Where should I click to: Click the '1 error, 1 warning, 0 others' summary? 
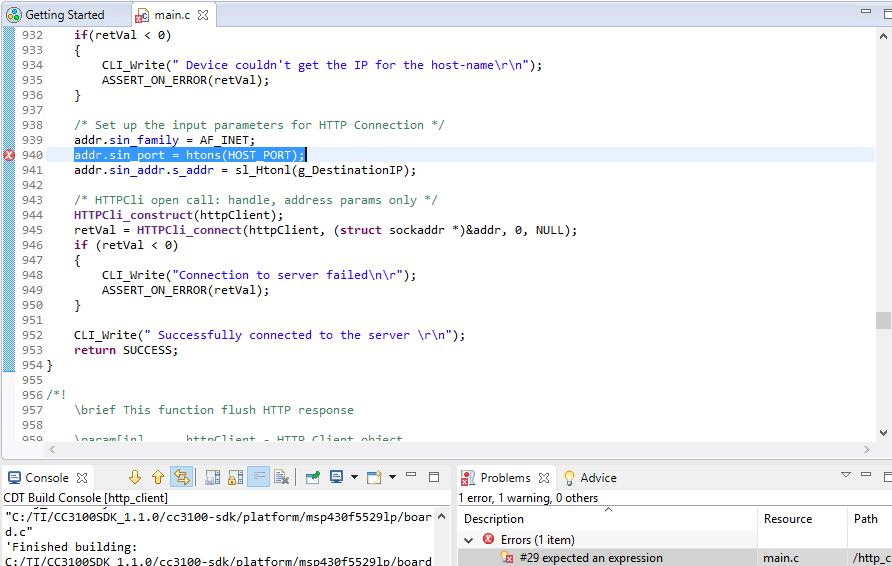coord(528,498)
